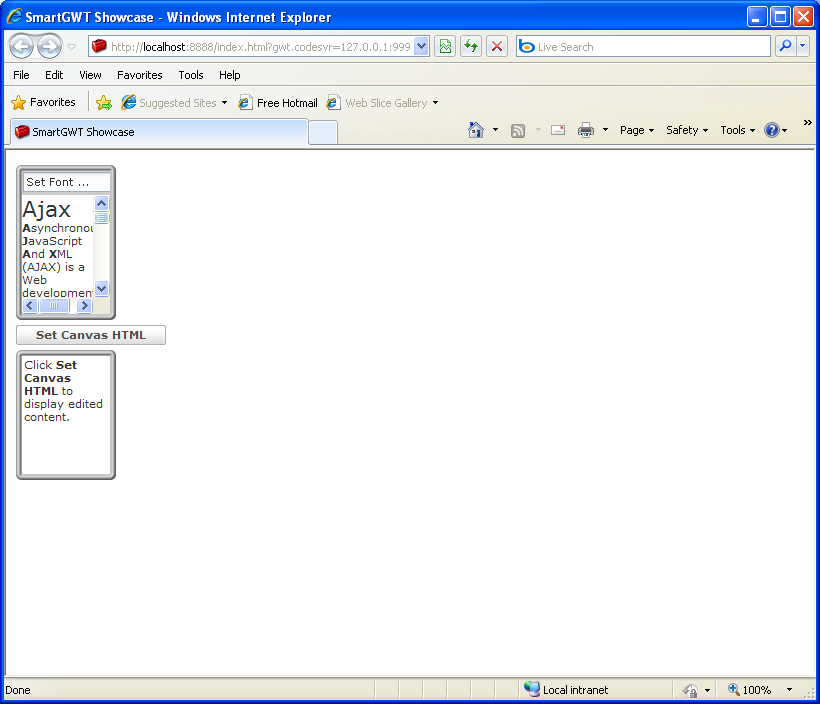
Task: Click the green Refresh arrows icon
Action: coord(471,47)
